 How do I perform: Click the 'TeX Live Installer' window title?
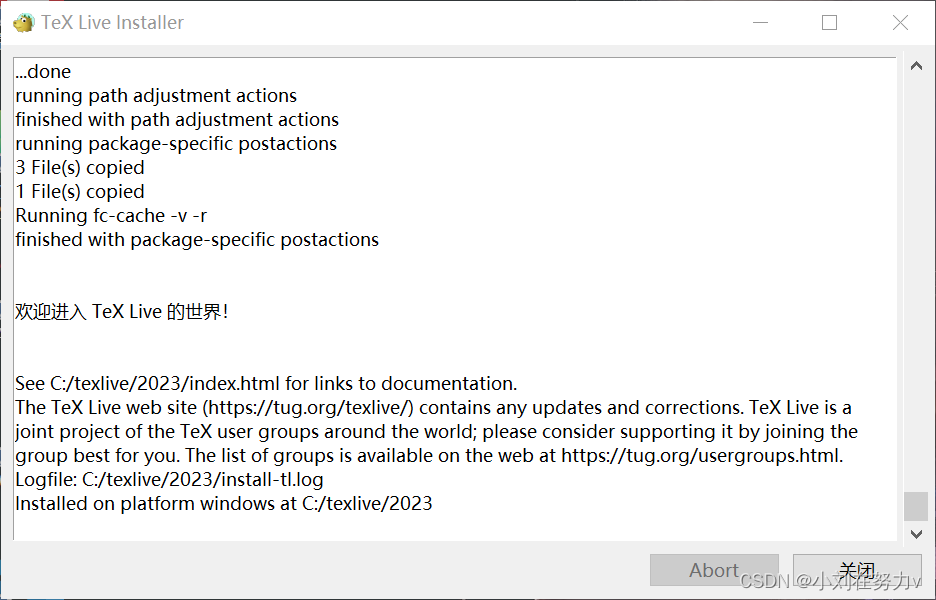coord(112,23)
